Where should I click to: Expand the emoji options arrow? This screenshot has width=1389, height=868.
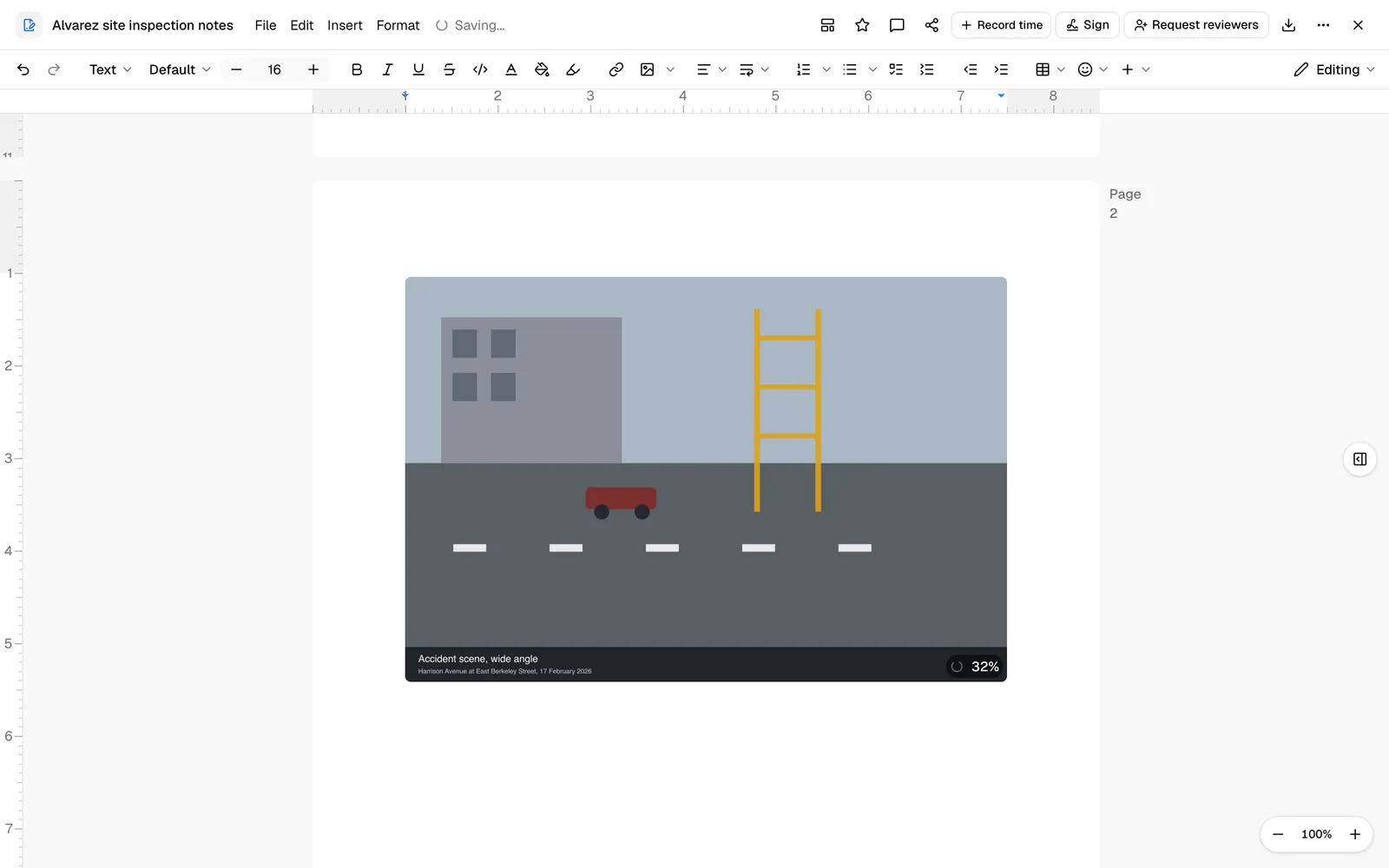tap(1103, 69)
